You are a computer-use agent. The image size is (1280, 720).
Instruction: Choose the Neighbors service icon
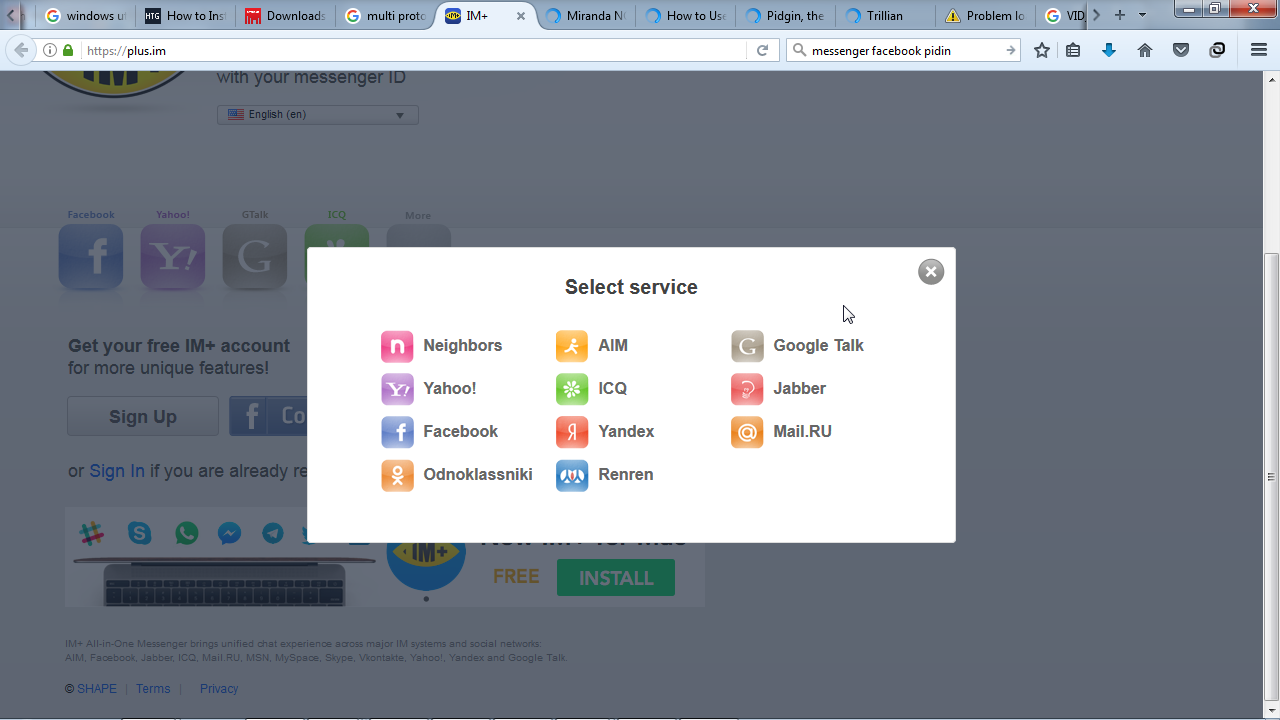coord(397,346)
